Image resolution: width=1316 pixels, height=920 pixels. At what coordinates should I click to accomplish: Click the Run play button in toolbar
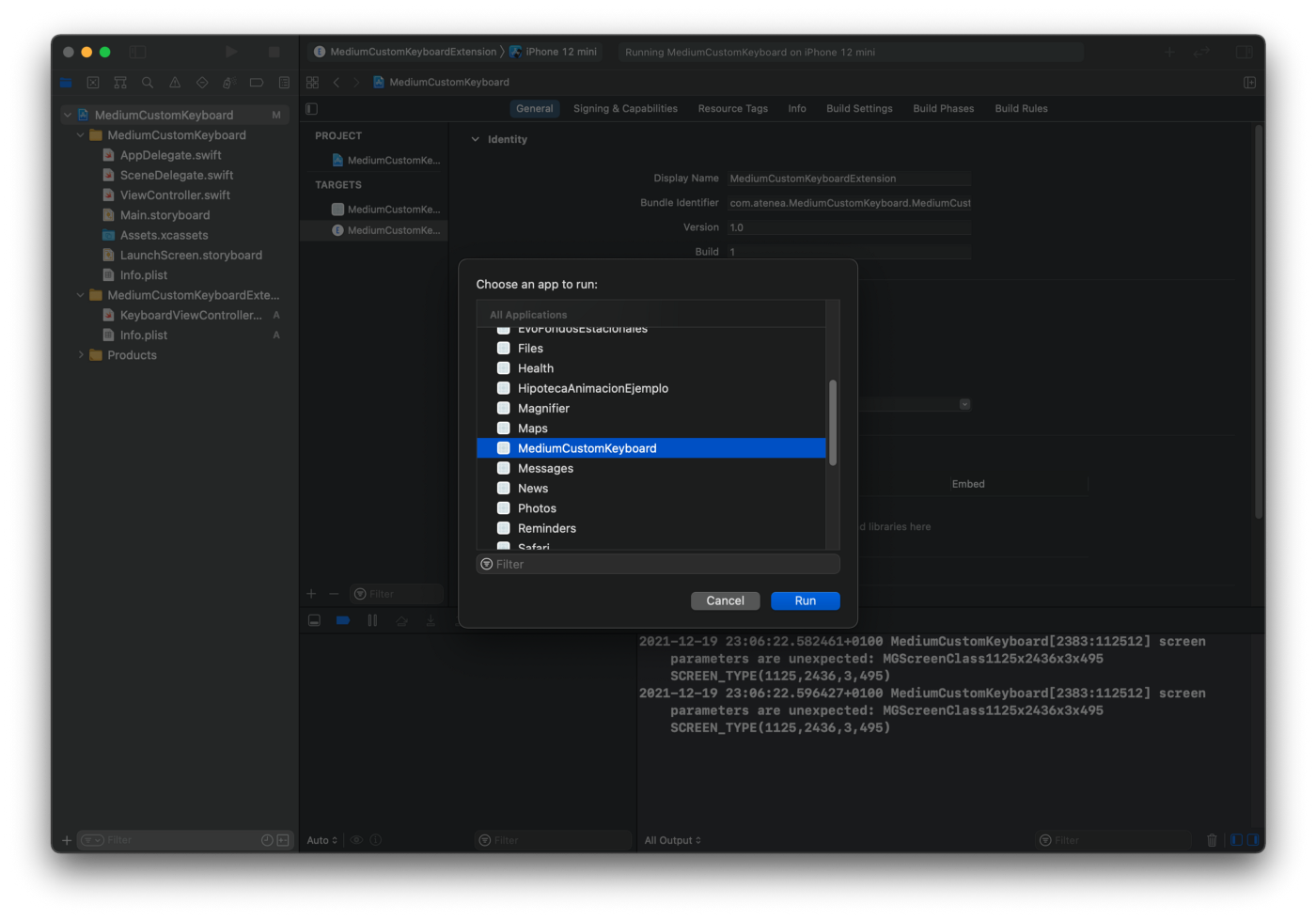pyautogui.click(x=231, y=52)
